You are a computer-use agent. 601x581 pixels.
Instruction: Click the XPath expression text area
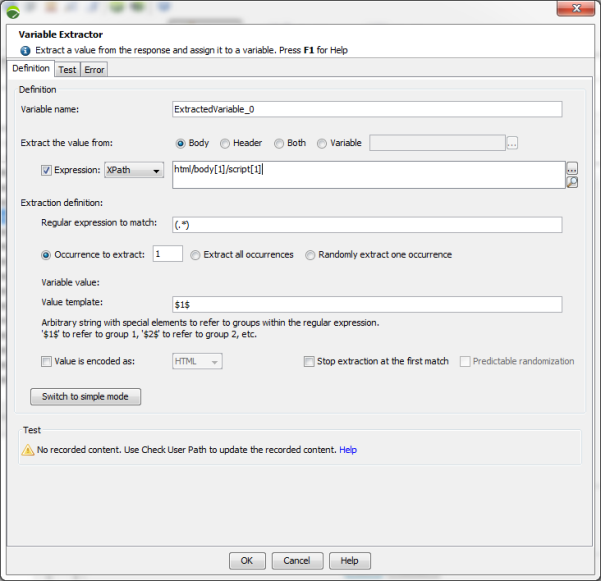(x=369, y=175)
